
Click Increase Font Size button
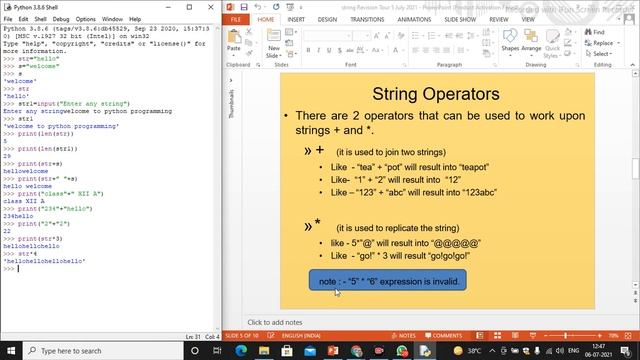(x=377, y=36)
